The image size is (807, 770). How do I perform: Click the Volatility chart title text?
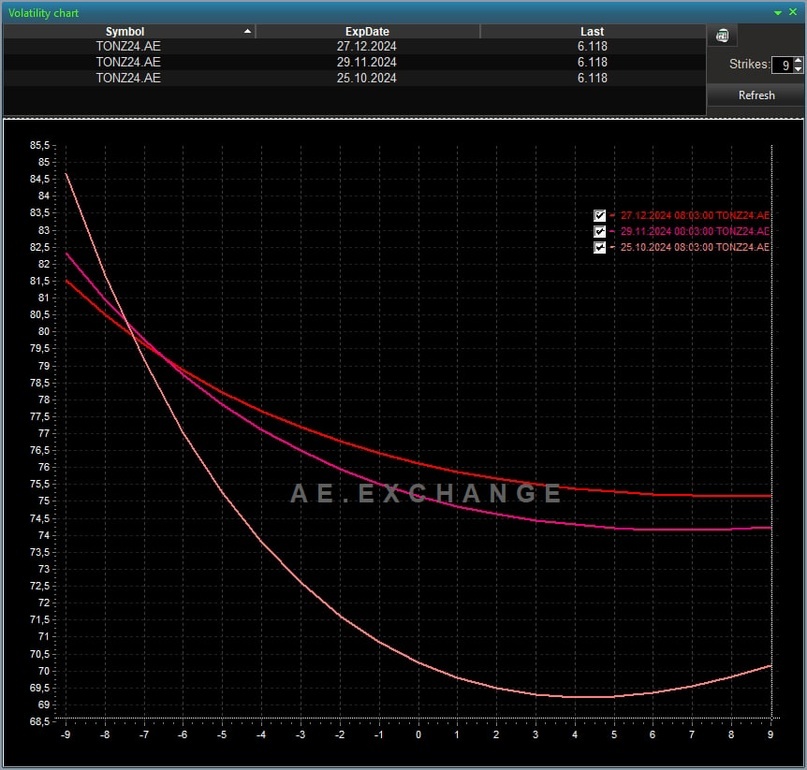[43, 13]
